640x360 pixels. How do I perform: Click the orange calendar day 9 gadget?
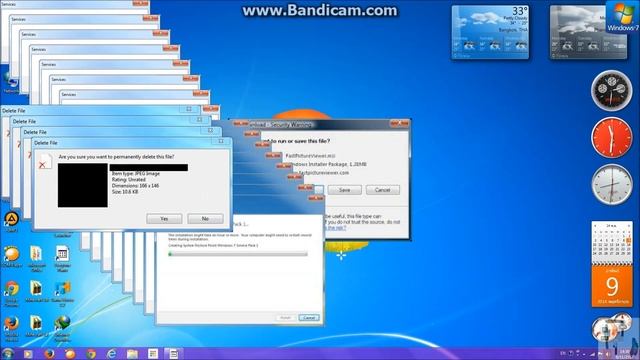612,286
